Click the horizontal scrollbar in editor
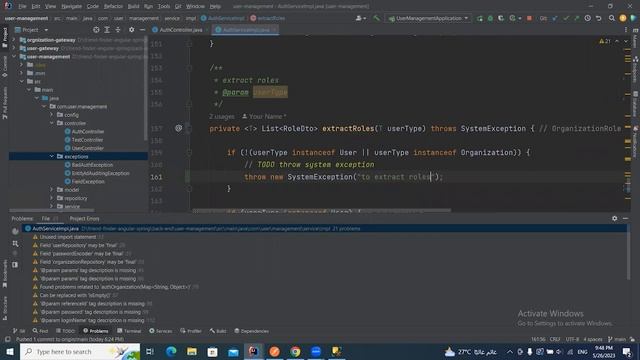The image size is (640, 360). point(322,211)
